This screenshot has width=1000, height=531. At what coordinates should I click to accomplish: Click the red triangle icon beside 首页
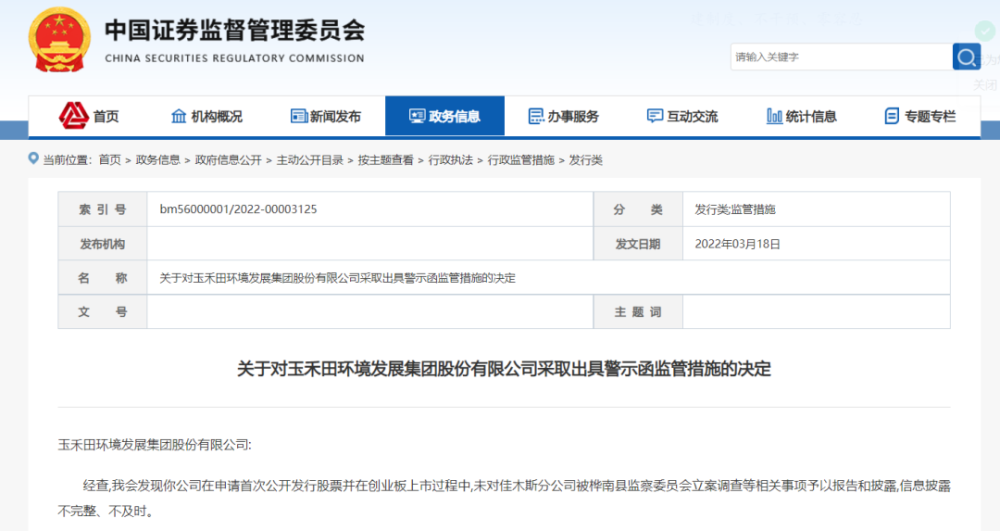tap(73, 115)
